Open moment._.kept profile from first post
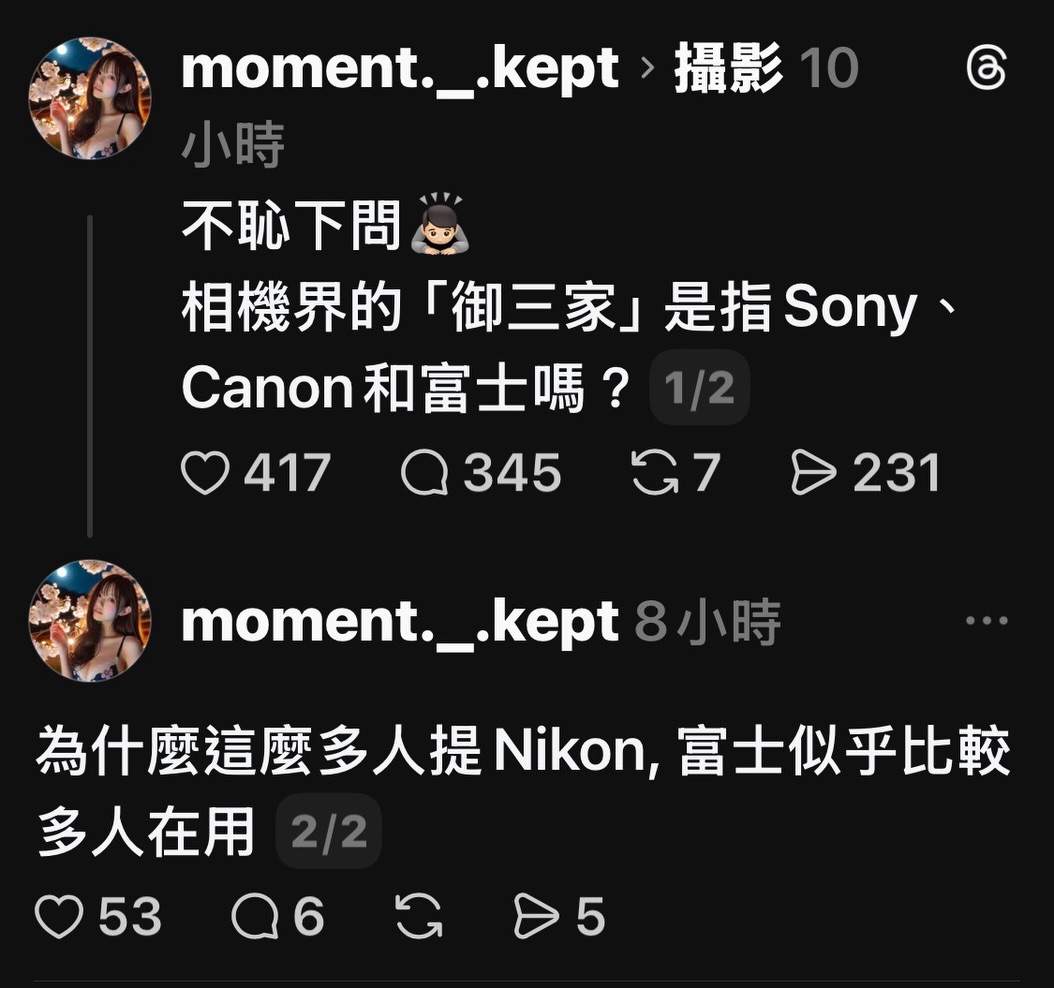The height and width of the screenshot is (988, 1054). [400, 69]
